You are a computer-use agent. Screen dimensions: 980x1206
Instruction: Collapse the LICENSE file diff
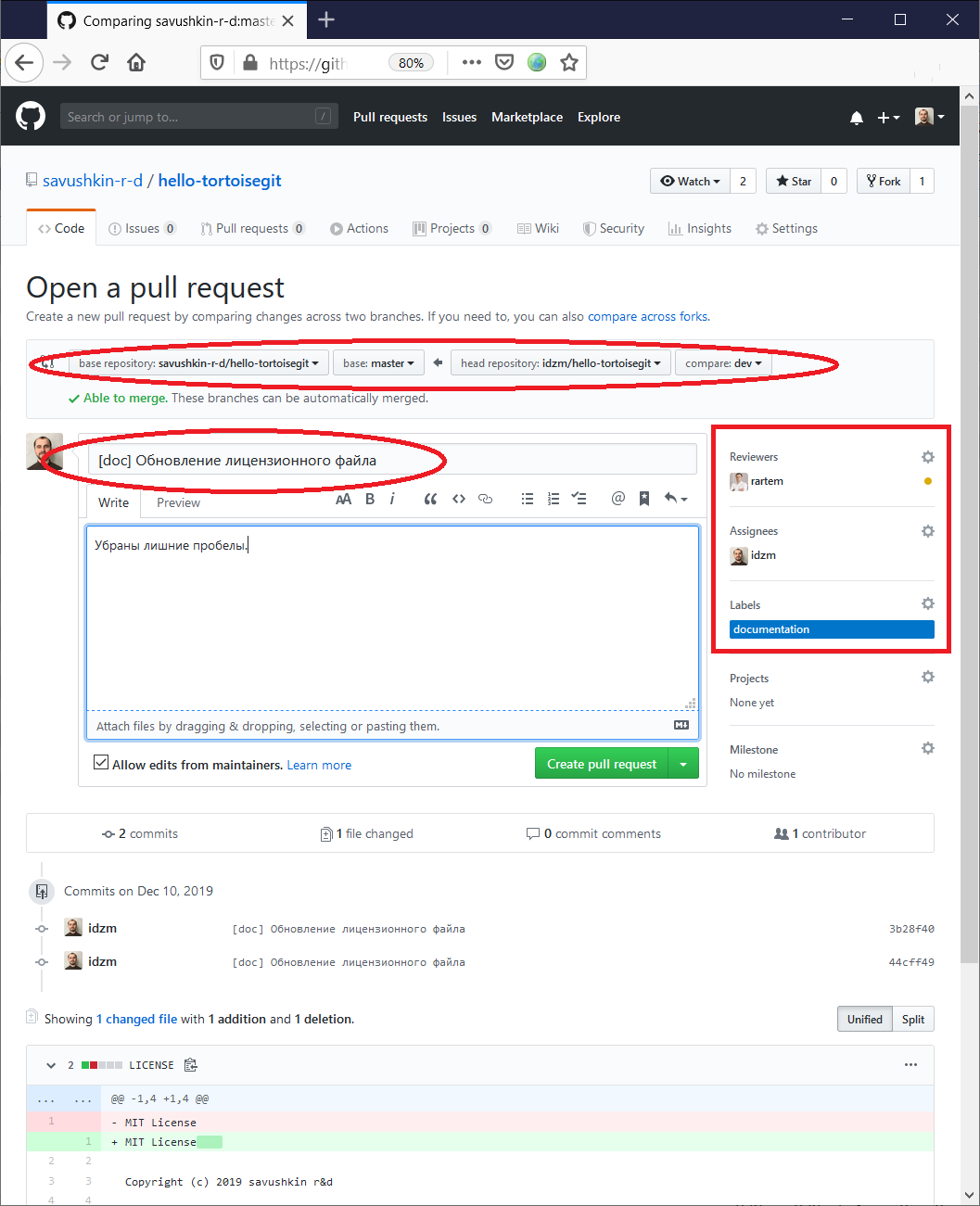point(51,1065)
